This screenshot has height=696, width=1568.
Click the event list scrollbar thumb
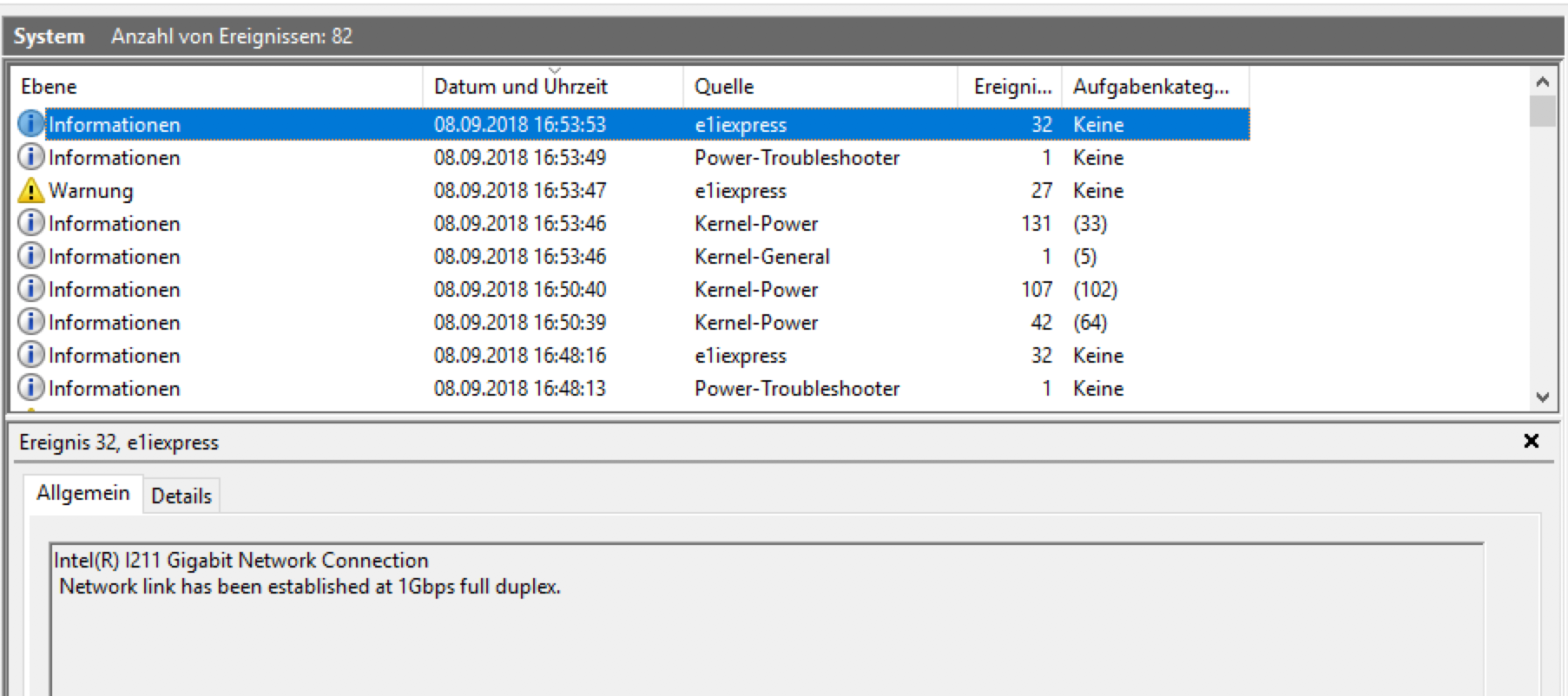(1543, 111)
